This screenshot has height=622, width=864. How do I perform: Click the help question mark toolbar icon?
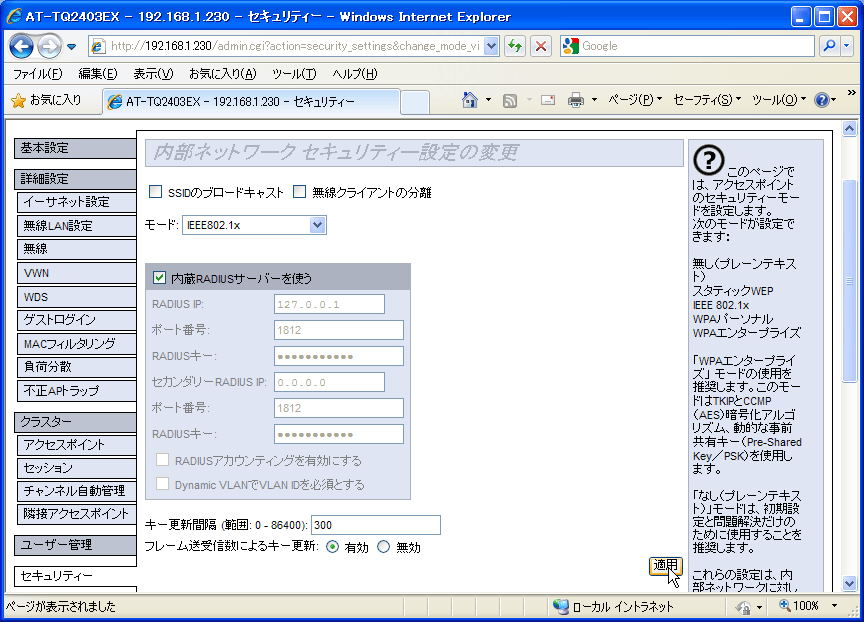point(821,100)
